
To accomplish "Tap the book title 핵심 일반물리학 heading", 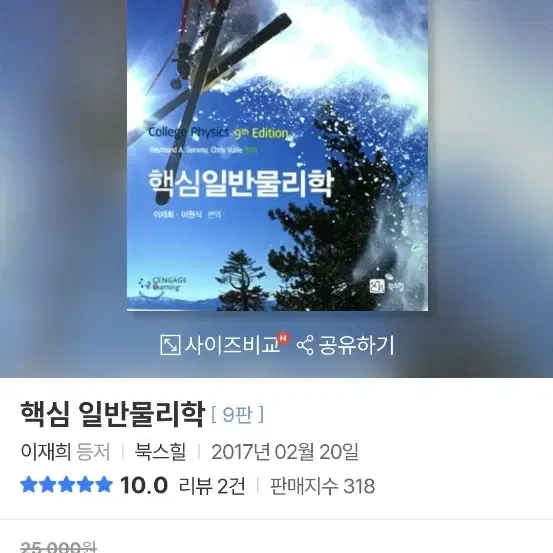I will click(x=113, y=414).
